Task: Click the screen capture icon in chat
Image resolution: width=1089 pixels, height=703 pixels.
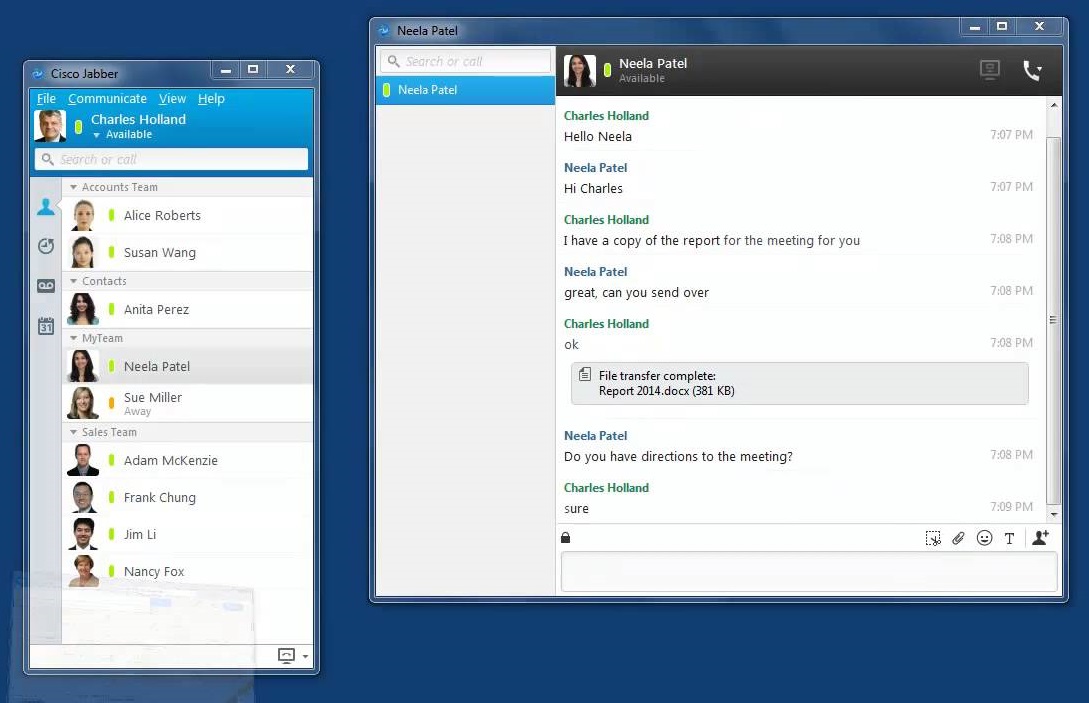Action: click(933, 538)
